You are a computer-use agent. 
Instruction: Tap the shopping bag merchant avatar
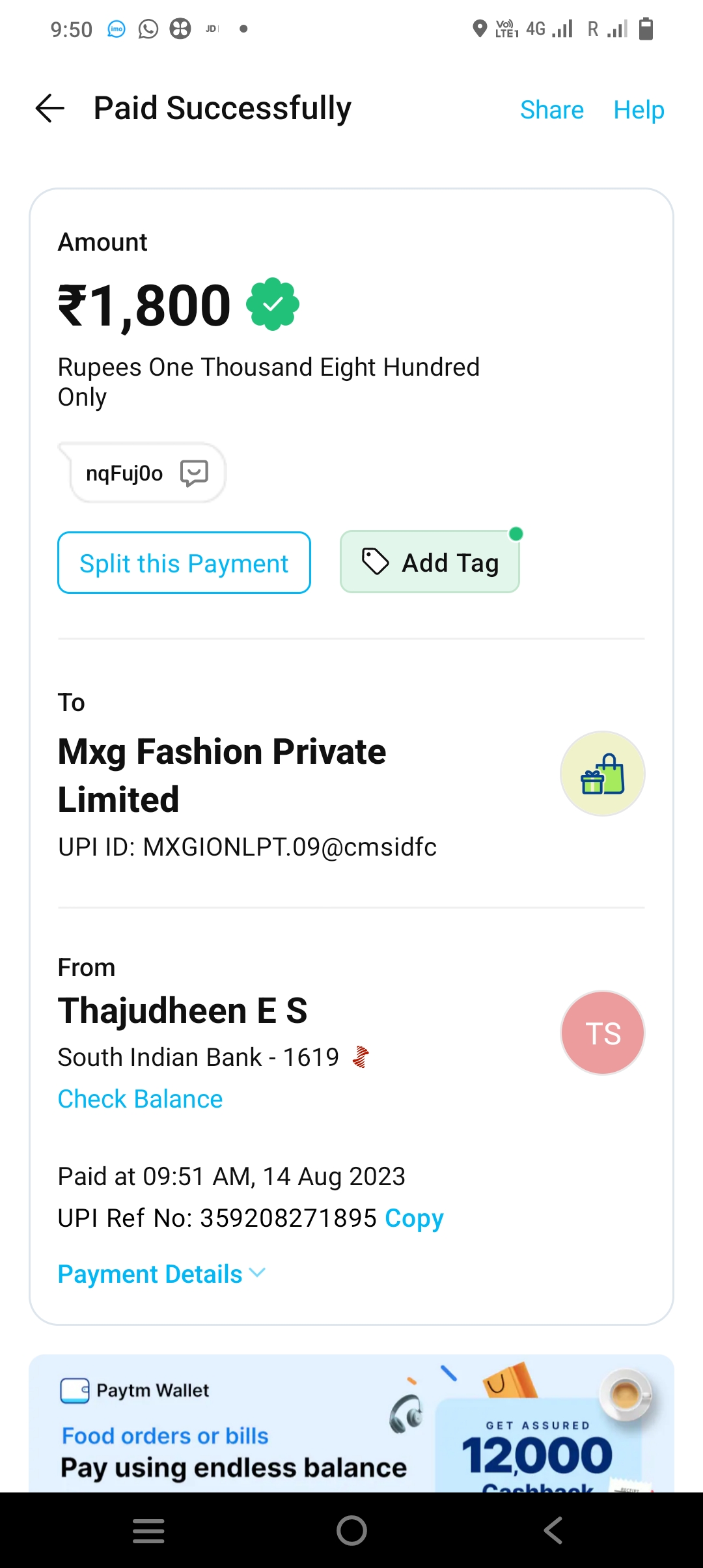click(x=602, y=774)
